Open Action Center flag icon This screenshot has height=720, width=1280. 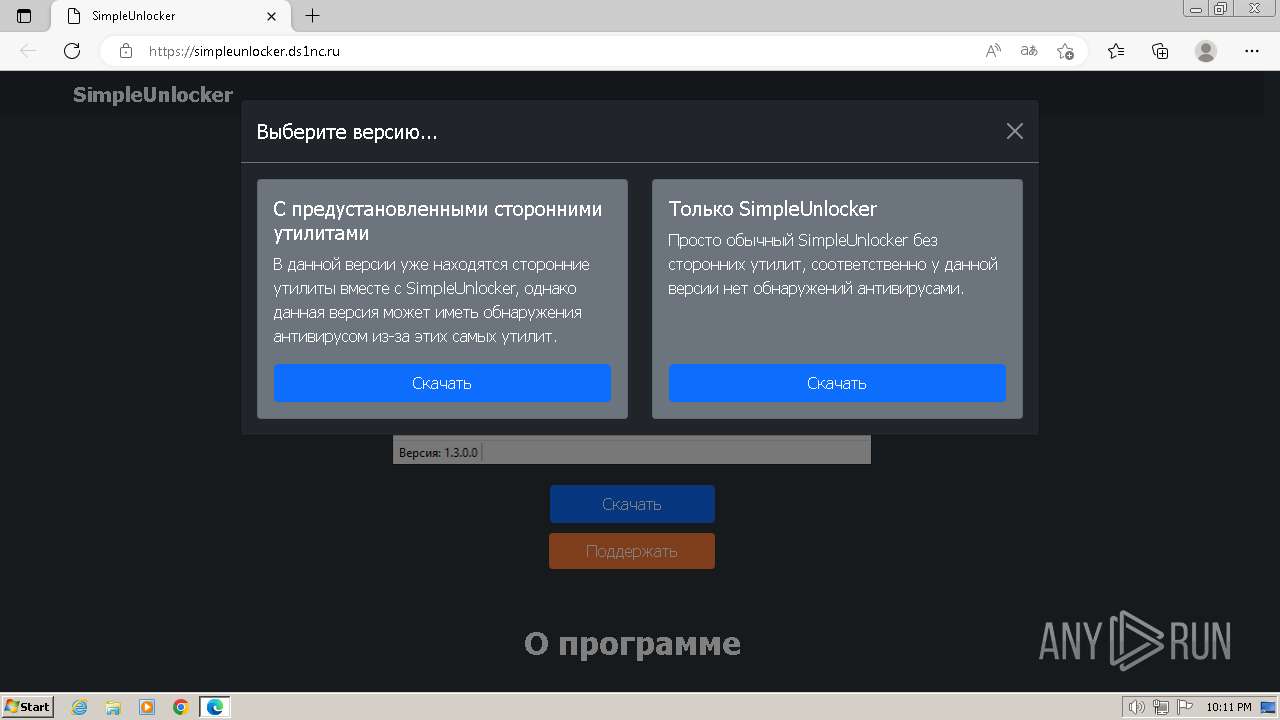(x=1185, y=707)
